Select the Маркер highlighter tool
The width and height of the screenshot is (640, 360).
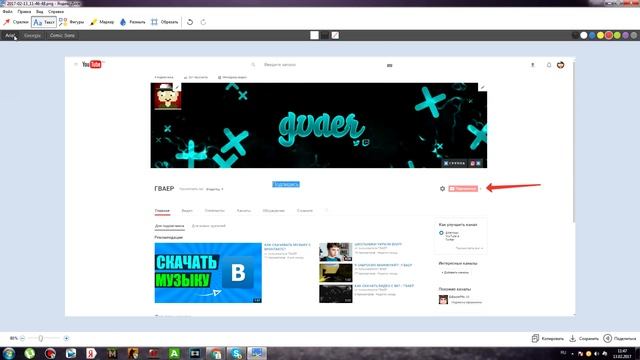click(x=102, y=22)
